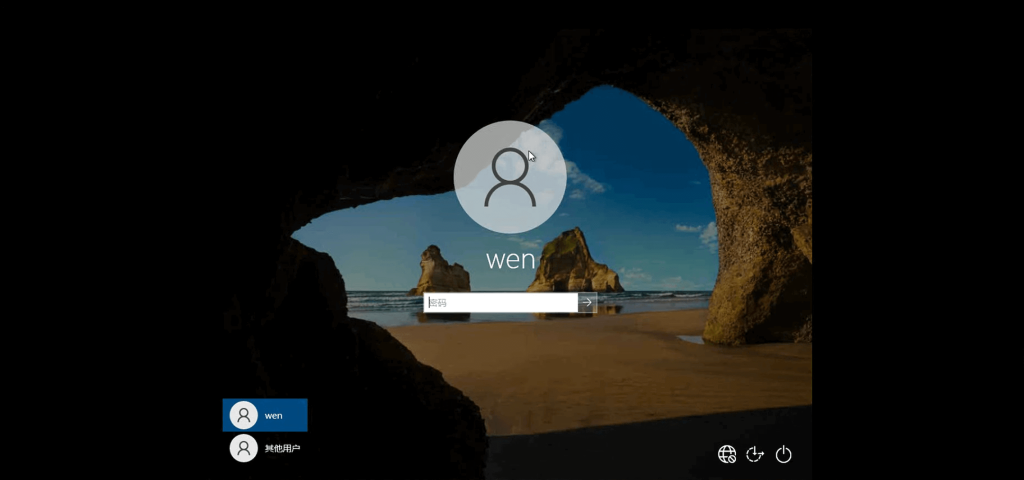Open the network connection icon
The height and width of the screenshot is (480, 1024).
coord(727,454)
